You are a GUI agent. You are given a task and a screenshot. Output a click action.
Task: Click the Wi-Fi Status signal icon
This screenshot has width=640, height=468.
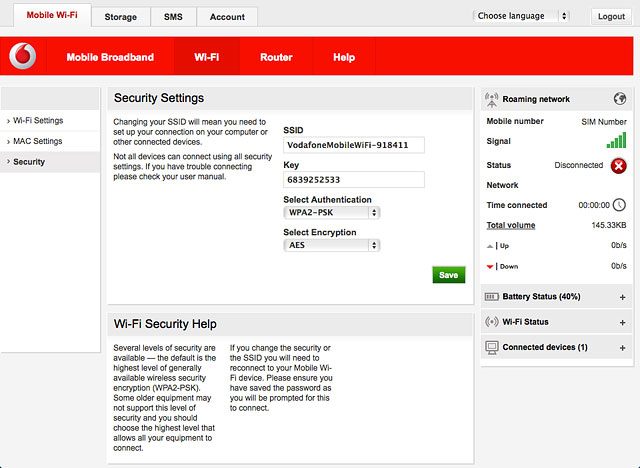coord(491,322)
